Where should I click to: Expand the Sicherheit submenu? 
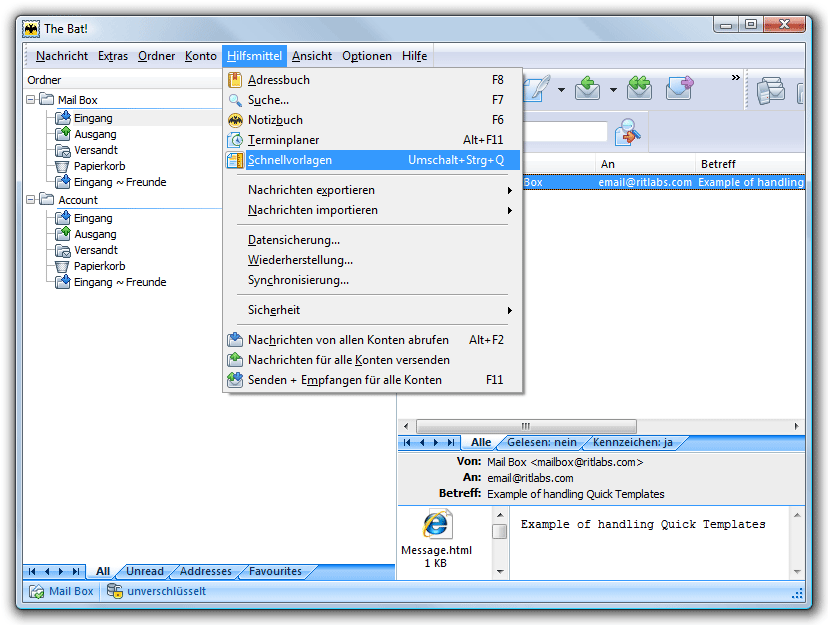(x=373, y=310)
